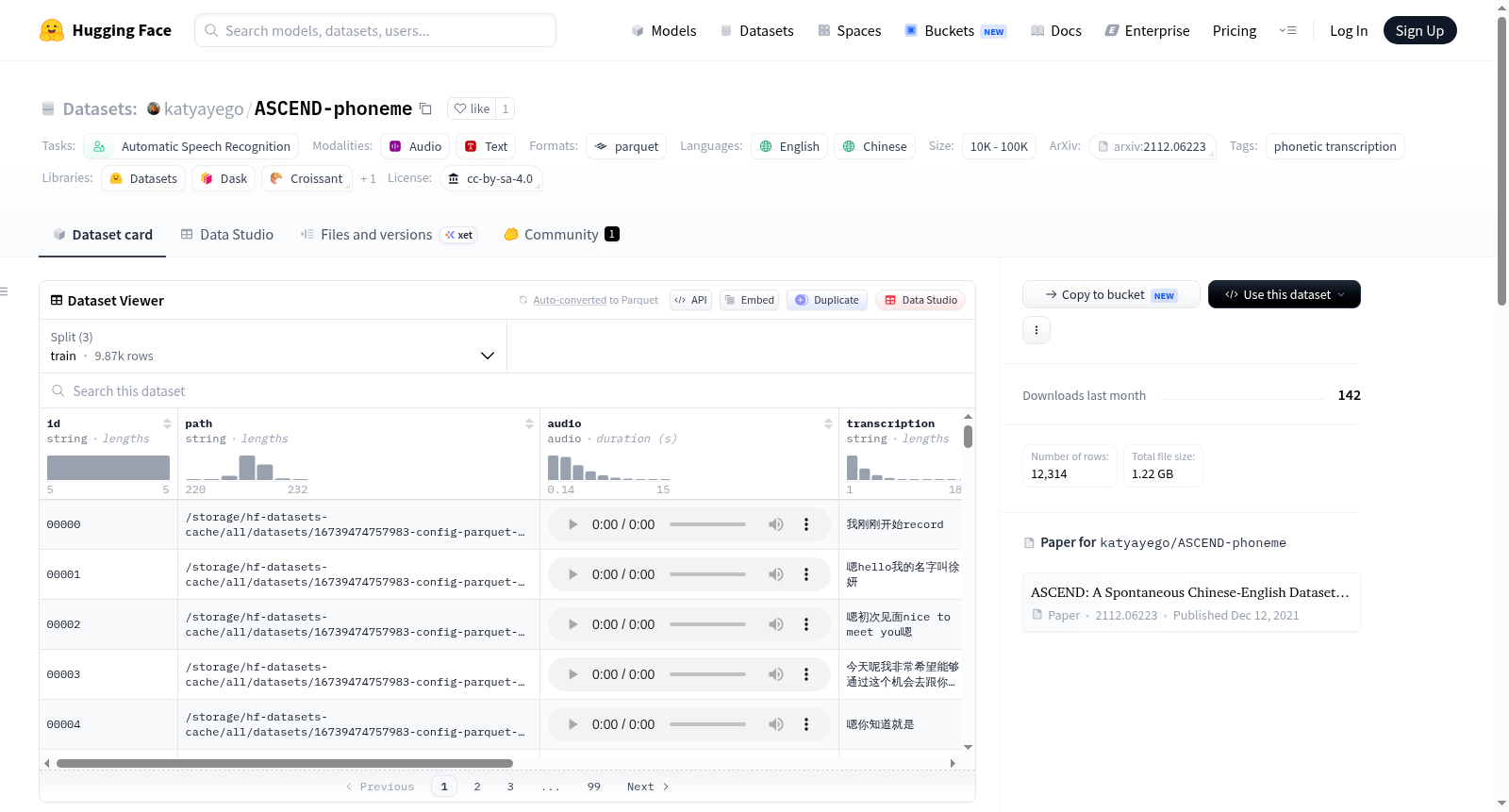Open Enterprise in navigation
The height and width of the screenshot is (812, 1509).
1147,30
